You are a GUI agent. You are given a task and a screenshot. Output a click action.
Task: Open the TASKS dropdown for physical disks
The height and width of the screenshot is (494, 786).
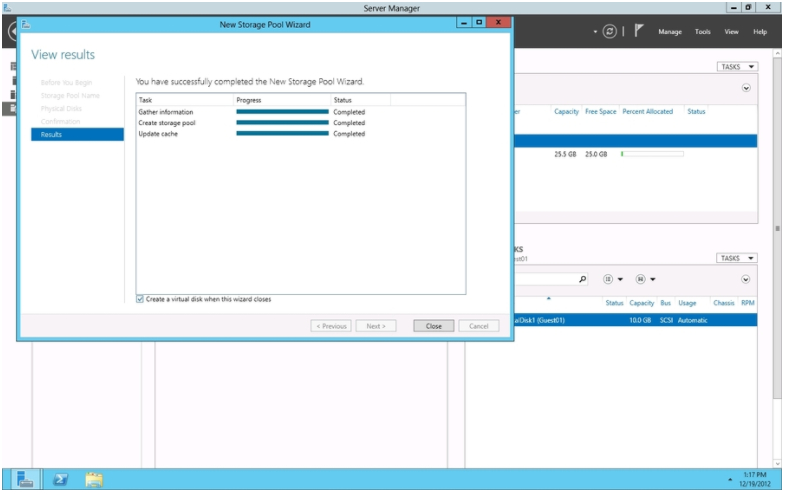736,258
